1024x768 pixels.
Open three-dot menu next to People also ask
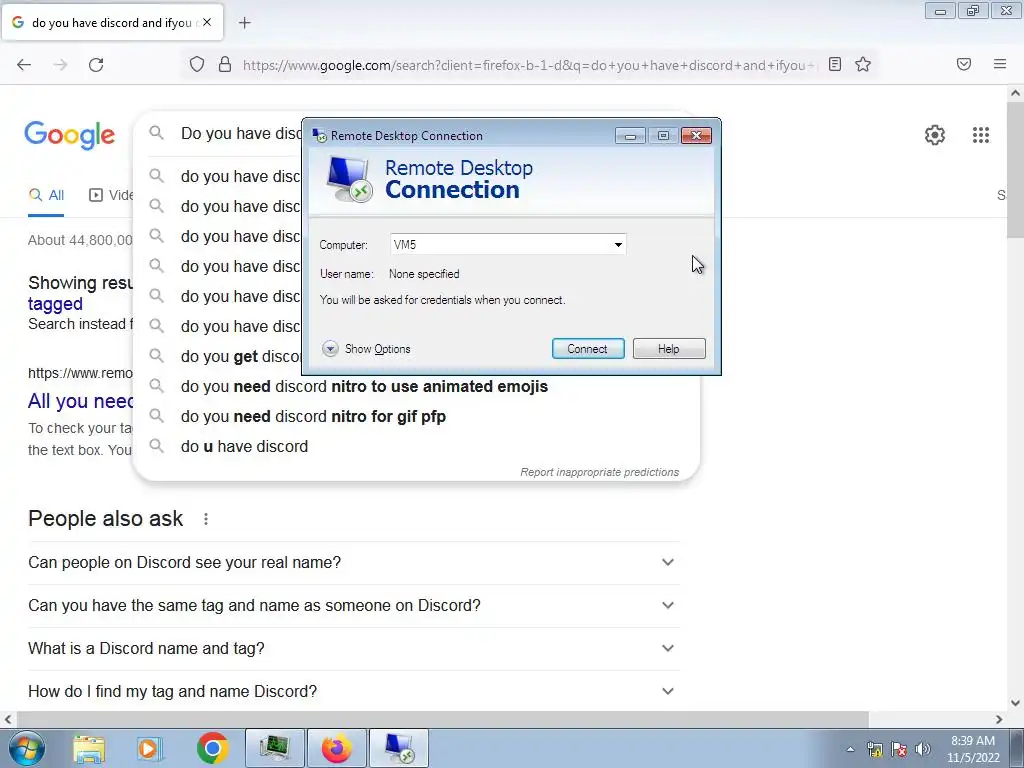point(206,519)
